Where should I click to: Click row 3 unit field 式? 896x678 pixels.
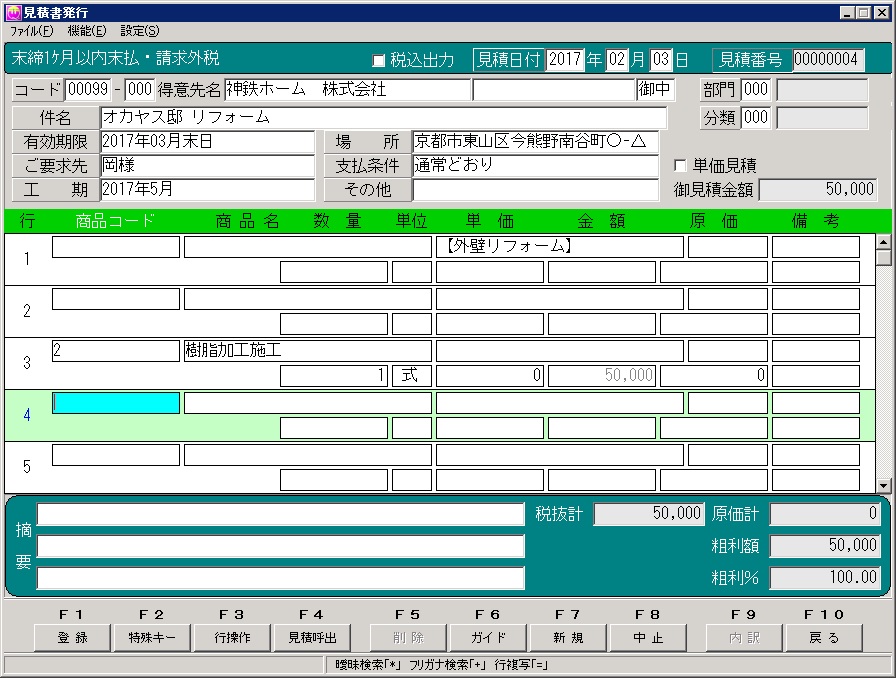(x=411, y=376)
